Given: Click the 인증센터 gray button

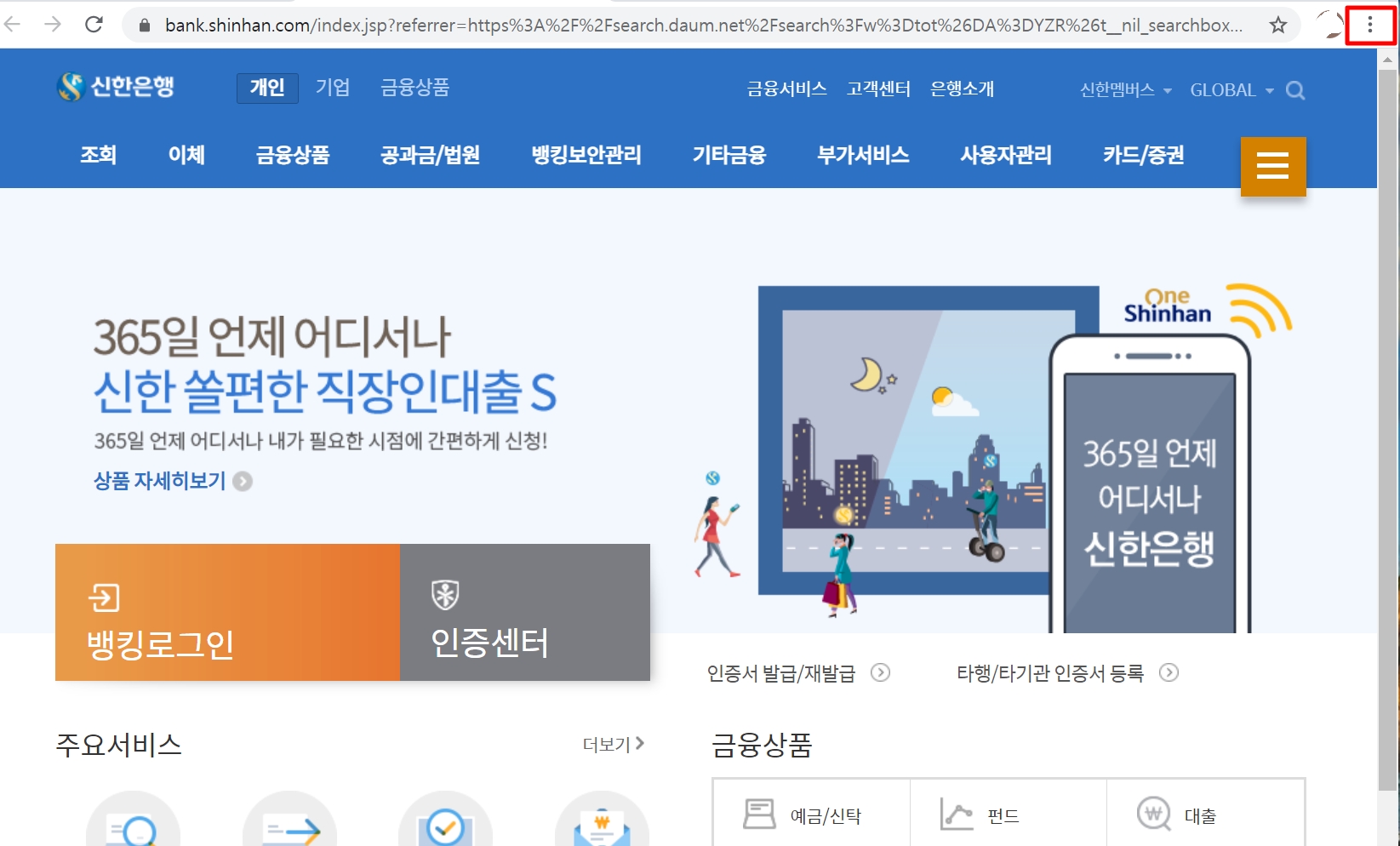Looking at the screenshot, I should coord(525,612).
